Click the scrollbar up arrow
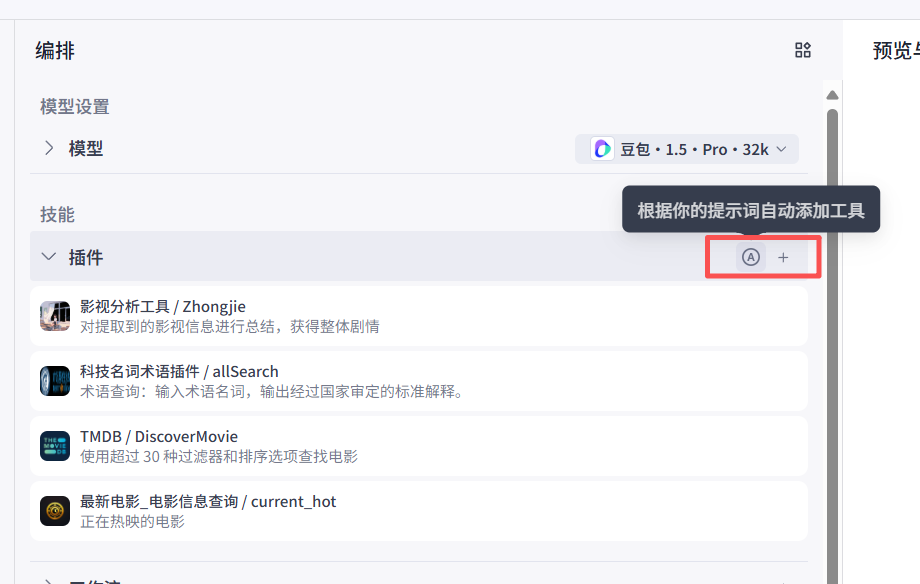920x584 pixels. click(832, 95)
